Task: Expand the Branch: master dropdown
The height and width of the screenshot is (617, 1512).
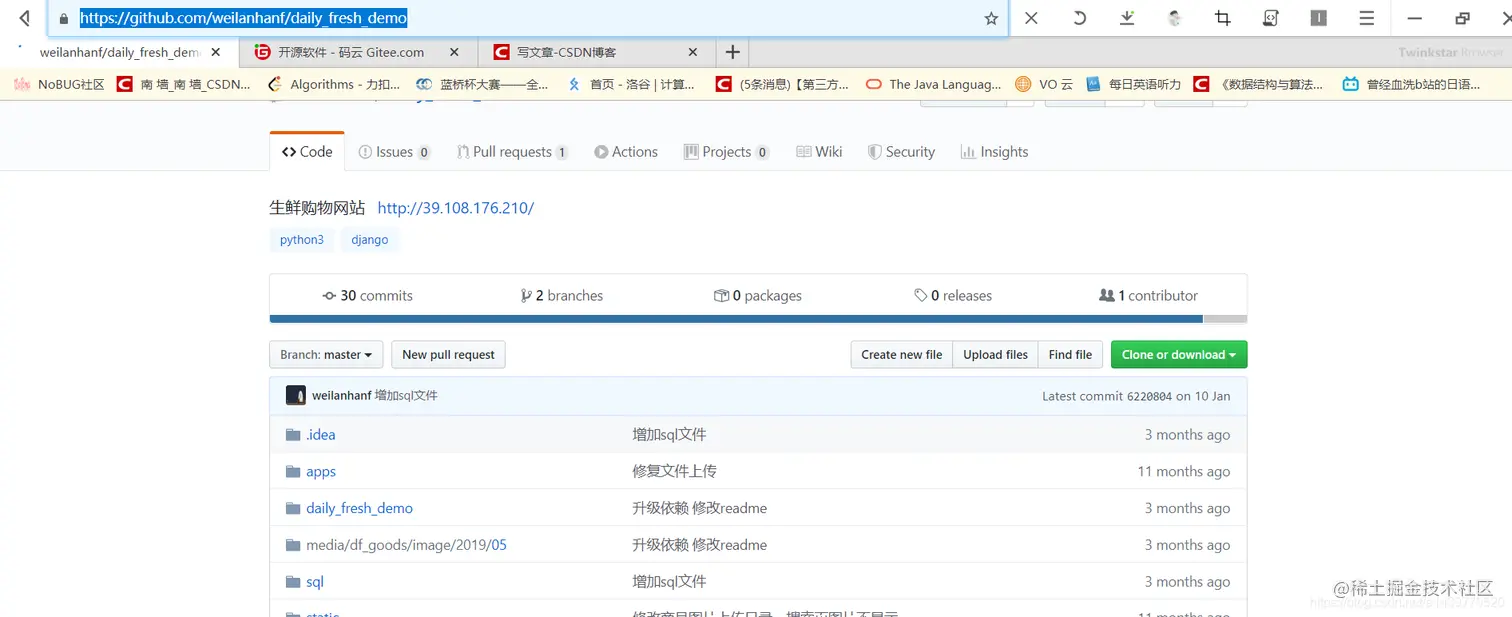Action: tap(326, 355)
